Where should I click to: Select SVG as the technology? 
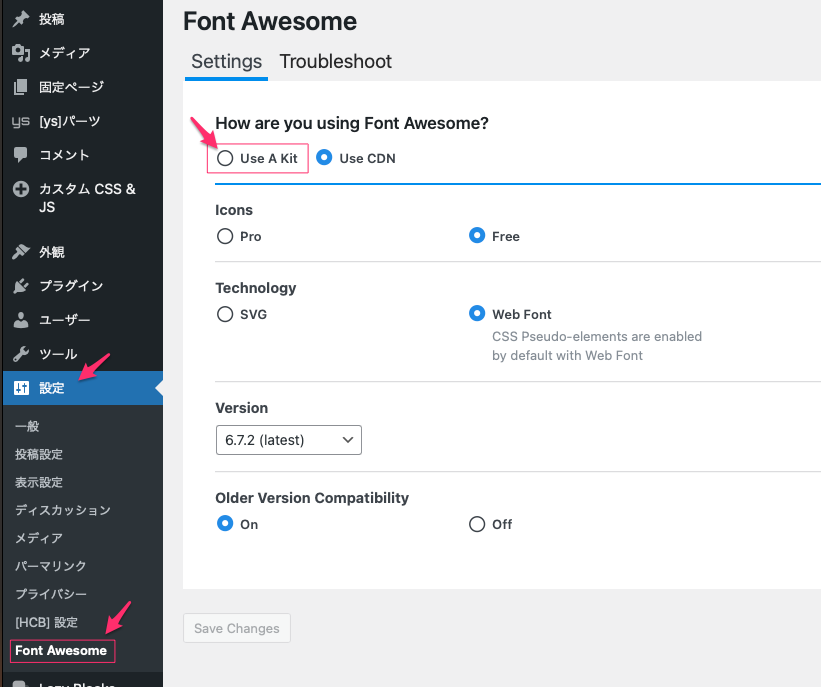coord(225,314)
